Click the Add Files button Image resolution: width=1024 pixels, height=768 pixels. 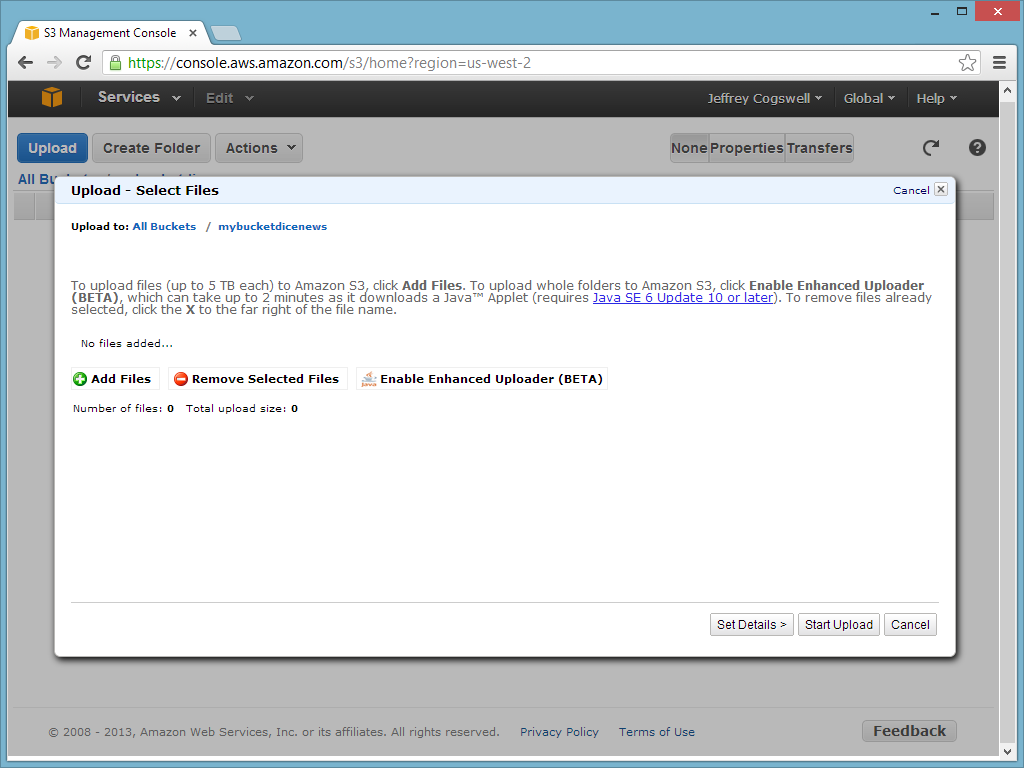coord(112,379)
